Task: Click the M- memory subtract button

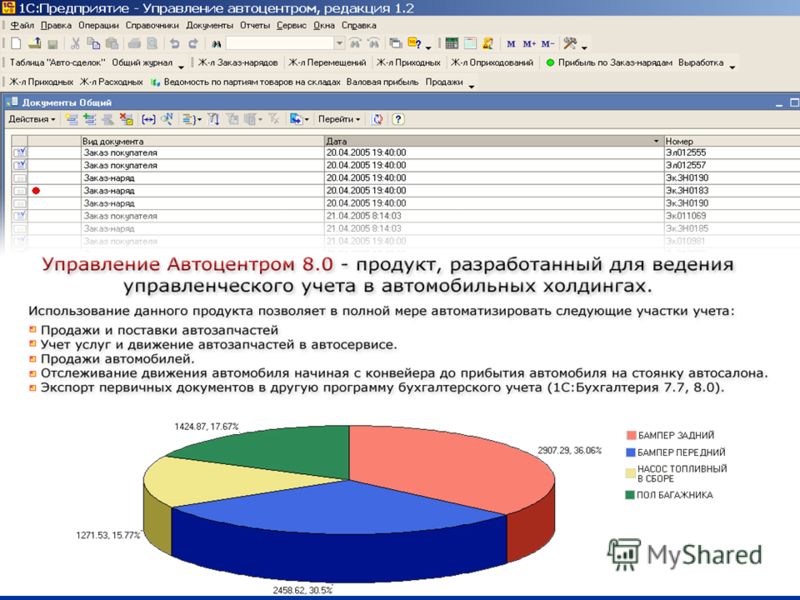Action: click(x=548, y=44)
